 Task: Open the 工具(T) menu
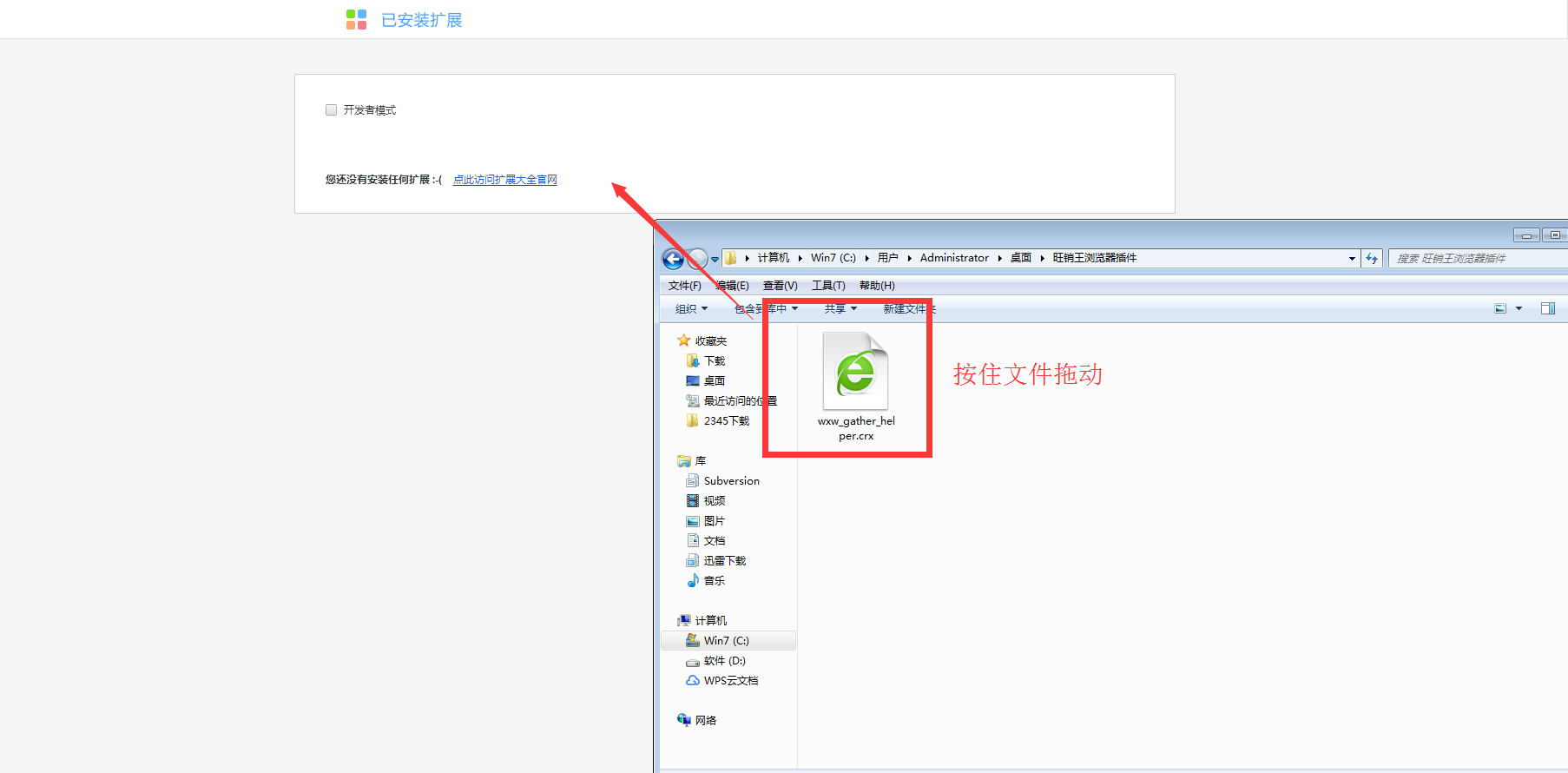click(828, 286)
